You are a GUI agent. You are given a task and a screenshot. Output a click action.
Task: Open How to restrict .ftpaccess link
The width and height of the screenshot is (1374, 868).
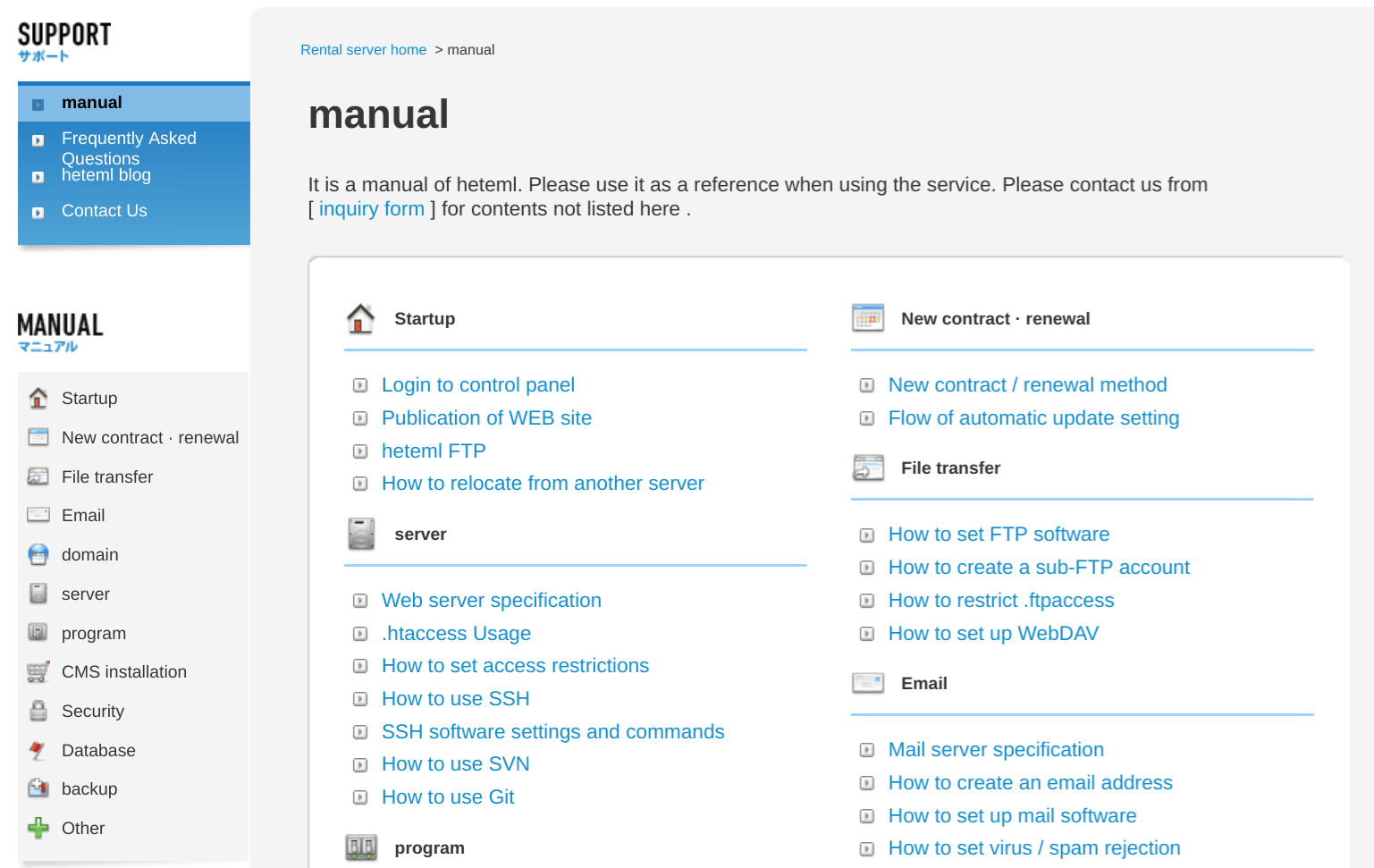click(x=1001, y=601)
